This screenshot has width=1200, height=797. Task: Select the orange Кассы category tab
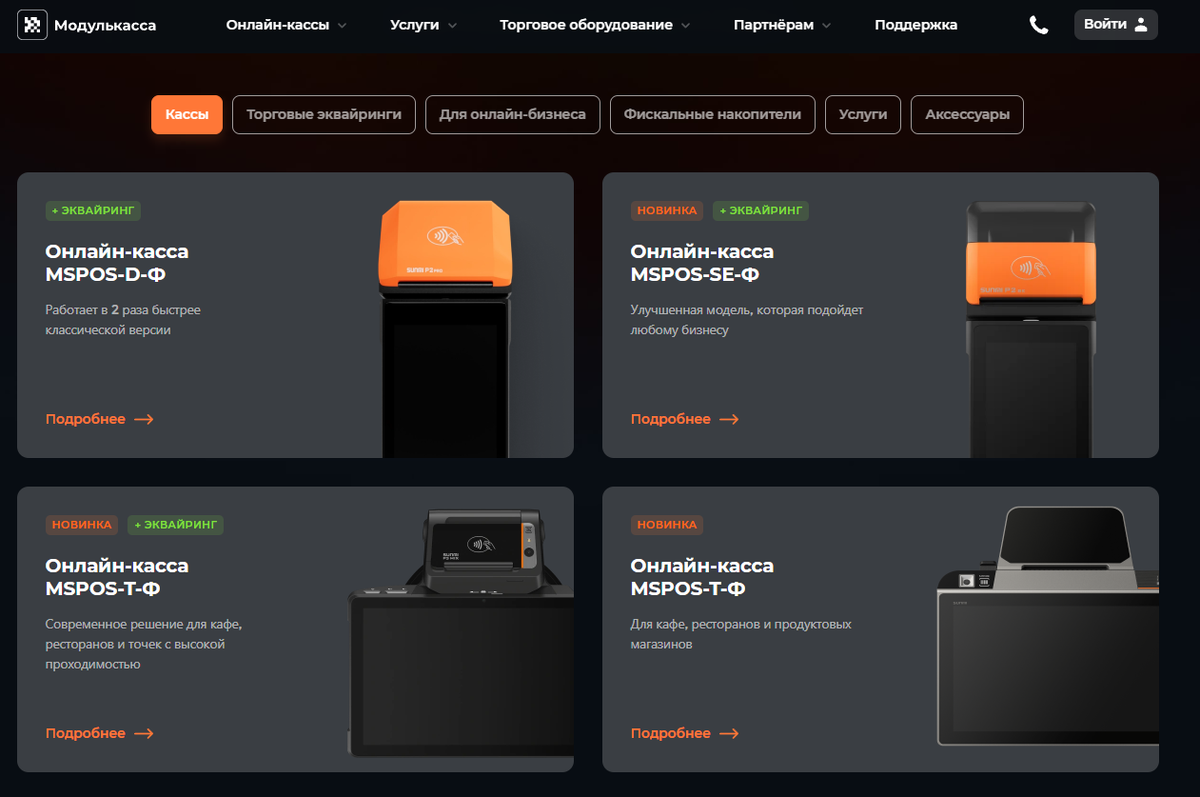tap(187, 115)
